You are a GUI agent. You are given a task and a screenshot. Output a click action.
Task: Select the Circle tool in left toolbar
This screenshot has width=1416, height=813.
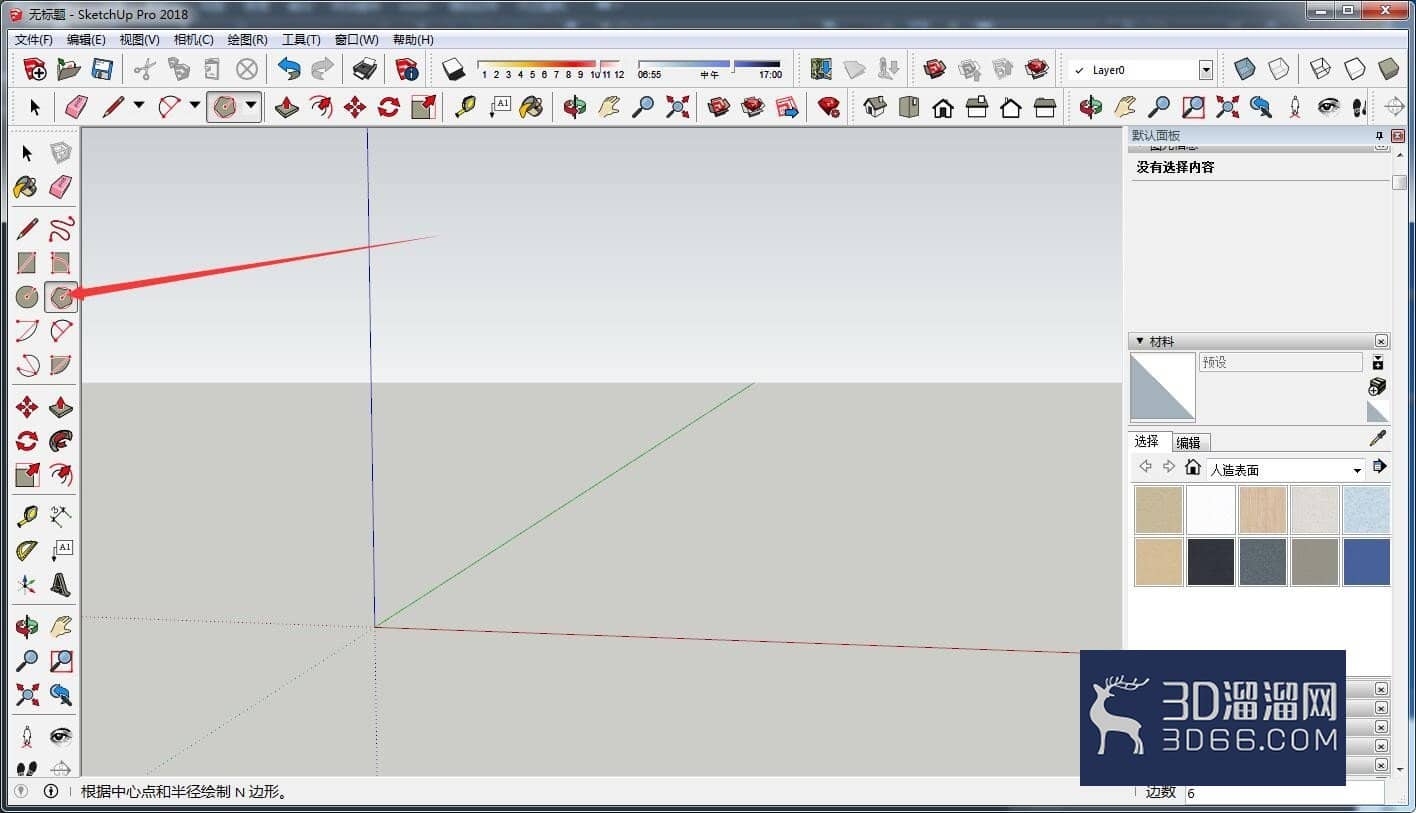pyautogui.click(x=27, y=296)
